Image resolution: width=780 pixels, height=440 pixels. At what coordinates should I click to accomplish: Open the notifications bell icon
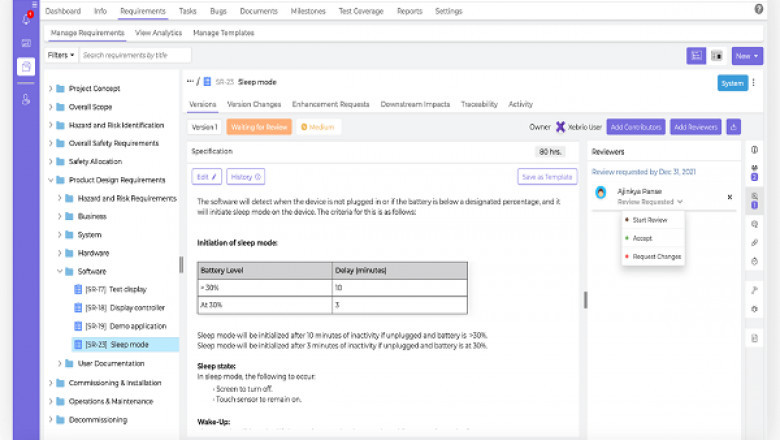click(x=26, y=19)
